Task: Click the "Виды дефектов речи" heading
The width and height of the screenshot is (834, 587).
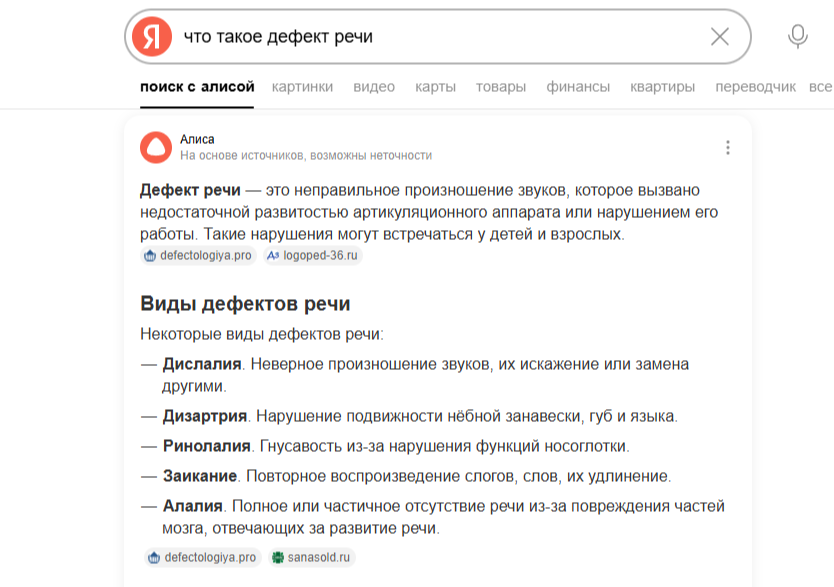Action: click(x=245, y=304)
